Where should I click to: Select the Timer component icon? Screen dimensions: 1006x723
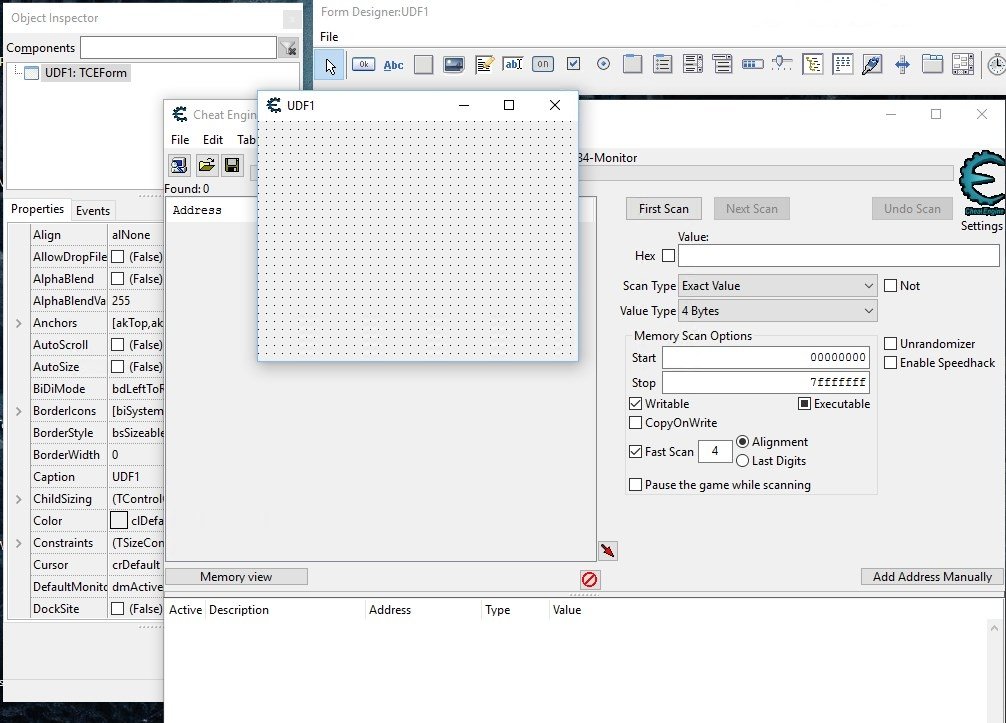[996, 65]
